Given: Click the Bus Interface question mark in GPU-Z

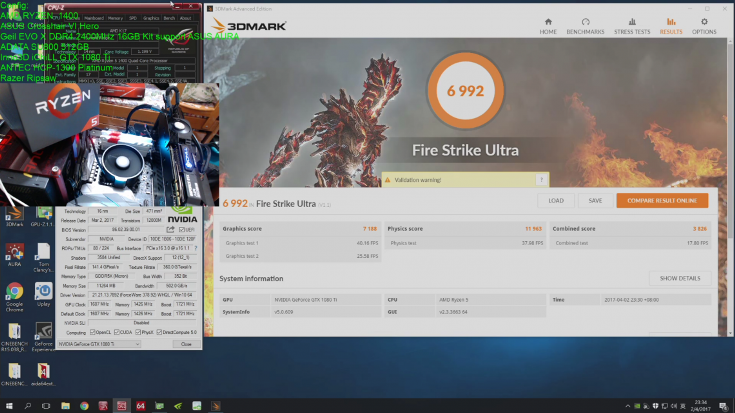Looking at the screenshot, I should coord(195,248).
